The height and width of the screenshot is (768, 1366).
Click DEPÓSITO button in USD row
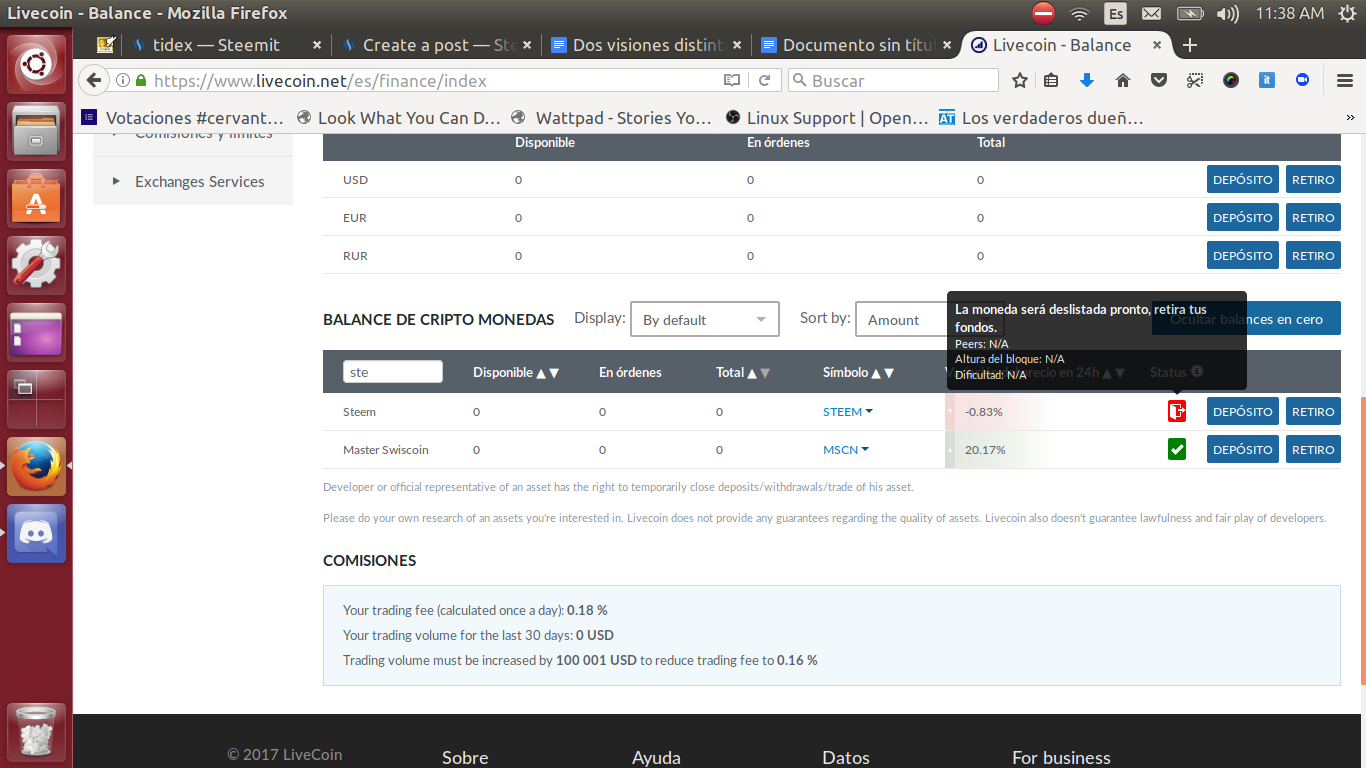tap(1242, 179)
